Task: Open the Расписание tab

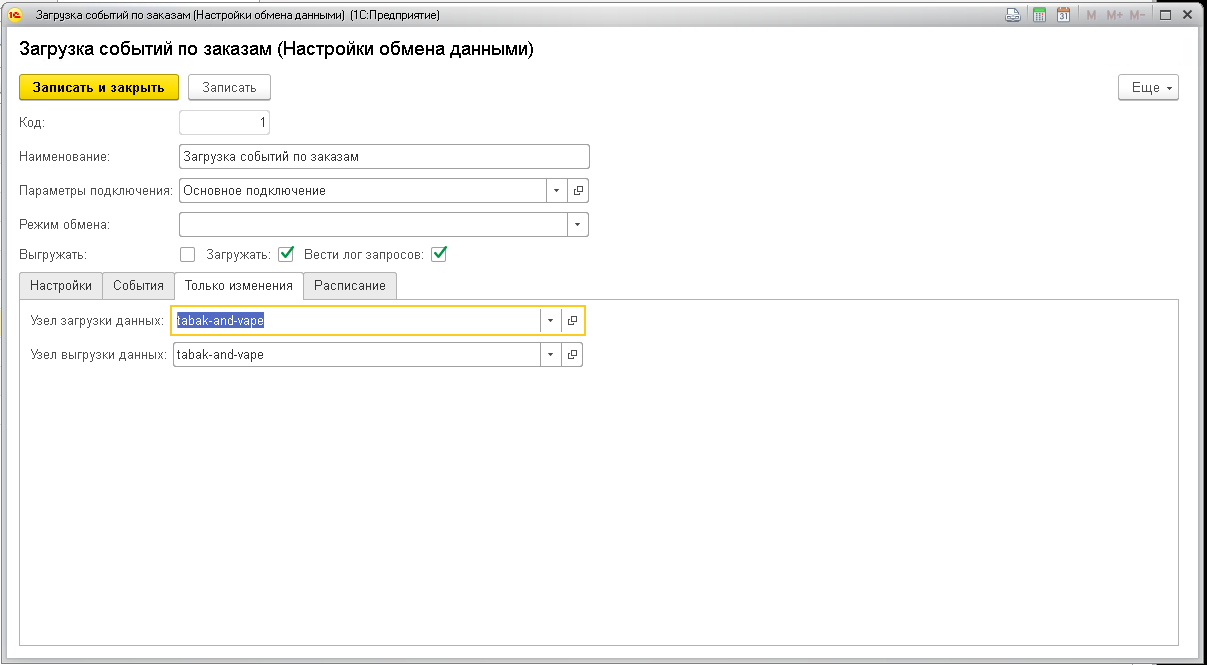Action: [349, 285]
